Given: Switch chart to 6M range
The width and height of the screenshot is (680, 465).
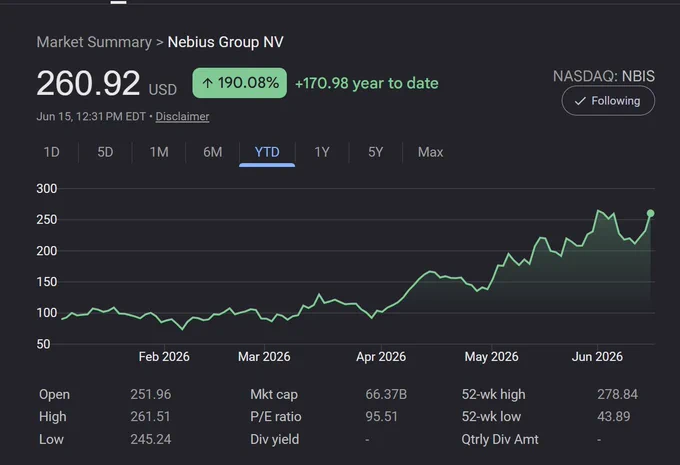Looking at the screenshot, I should 212,152.
